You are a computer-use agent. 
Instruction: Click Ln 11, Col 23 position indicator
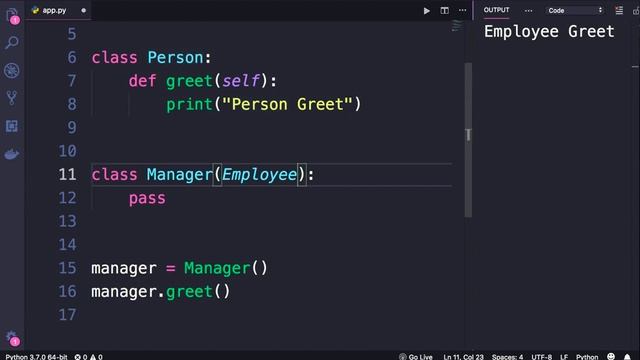[463, 357]
